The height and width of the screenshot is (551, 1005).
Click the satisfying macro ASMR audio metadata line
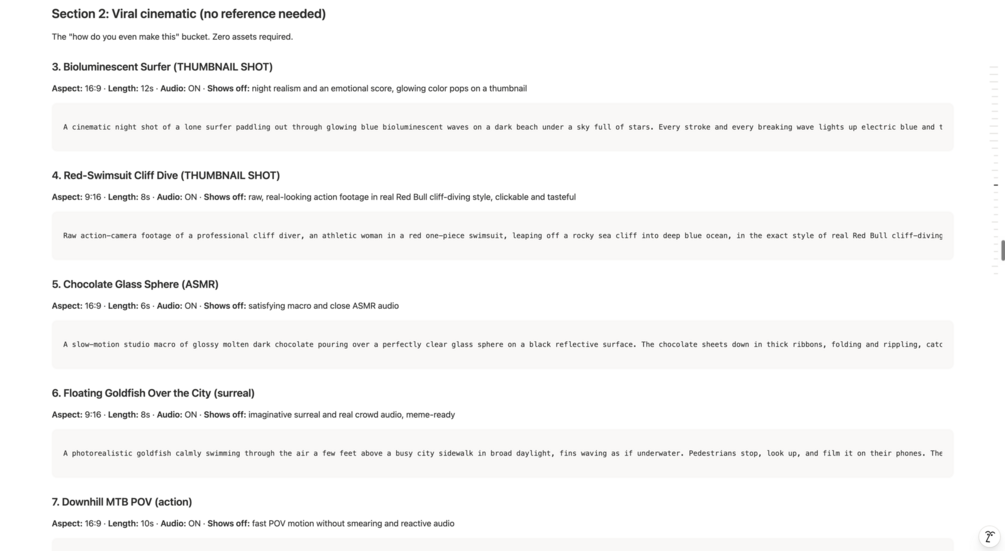[x=225, y=306]
